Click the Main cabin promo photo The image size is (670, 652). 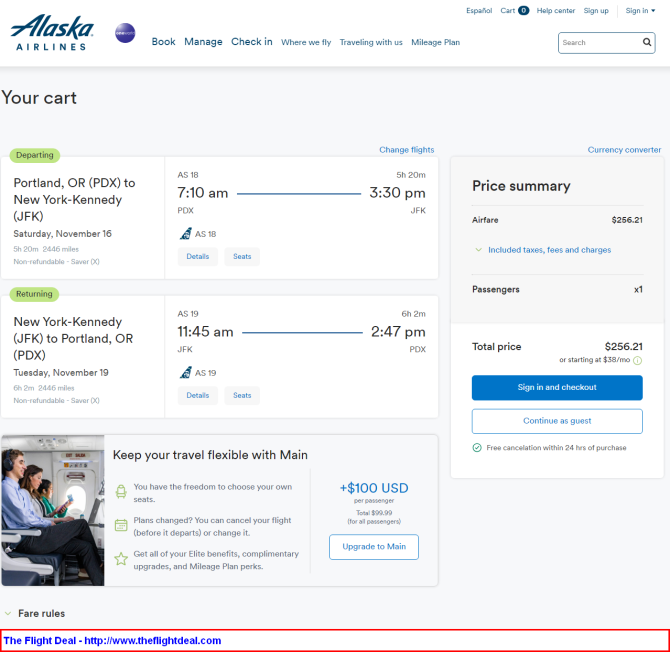point(53,510)
